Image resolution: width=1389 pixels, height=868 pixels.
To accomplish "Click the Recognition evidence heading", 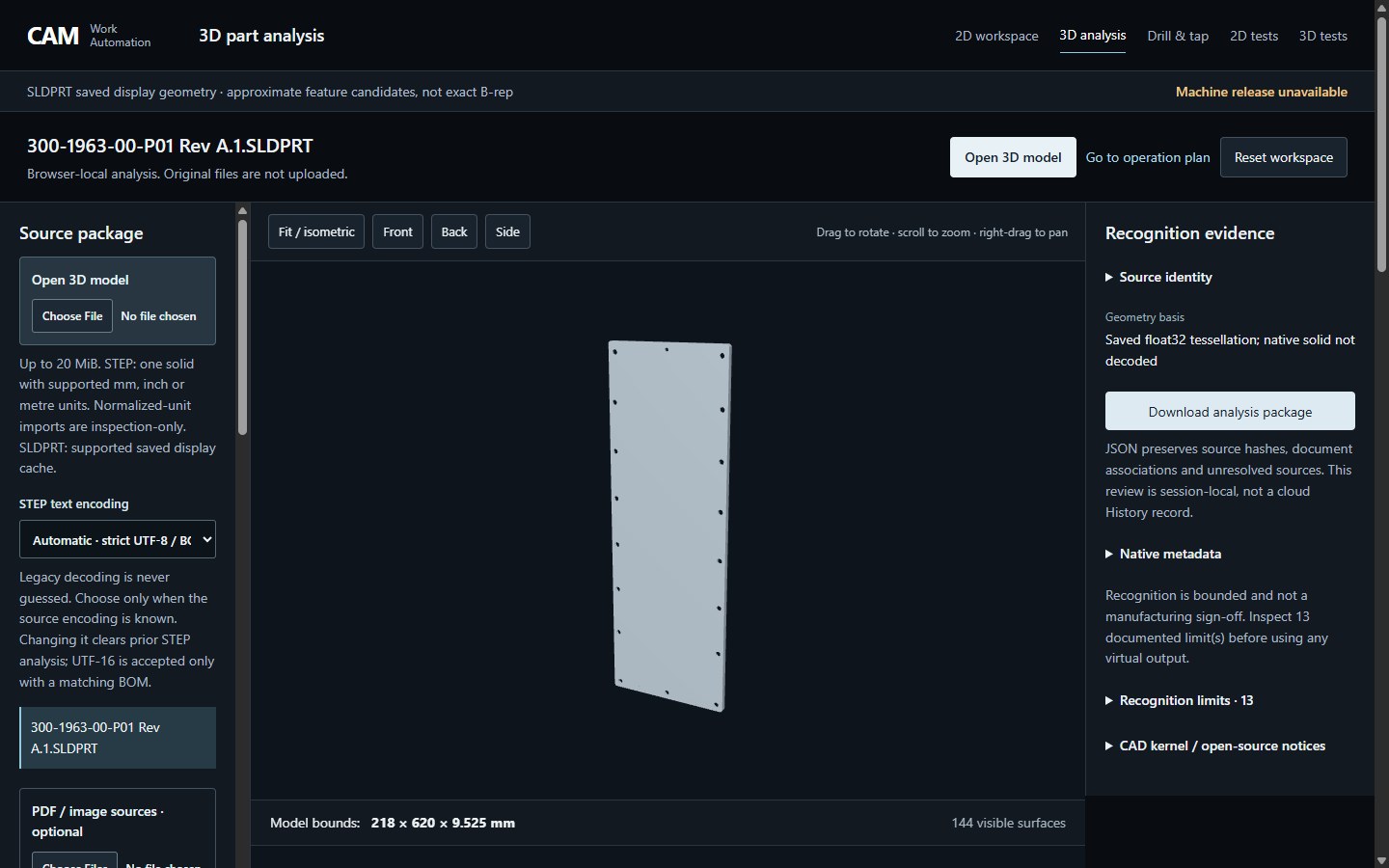I will click(1189, 233).
